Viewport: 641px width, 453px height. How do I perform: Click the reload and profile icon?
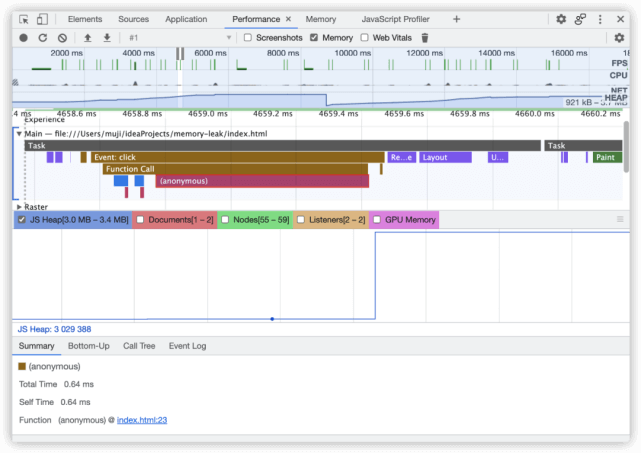(43, 38)
